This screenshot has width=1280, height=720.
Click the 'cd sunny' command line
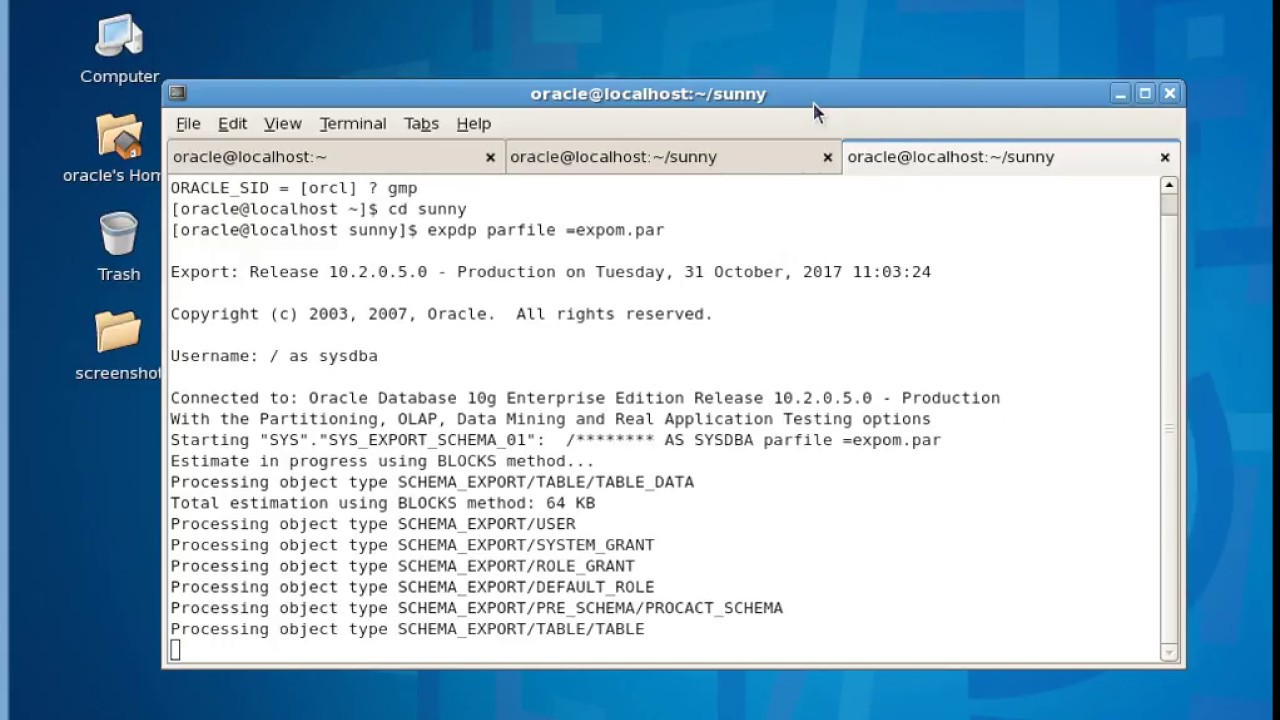(318, 209)
